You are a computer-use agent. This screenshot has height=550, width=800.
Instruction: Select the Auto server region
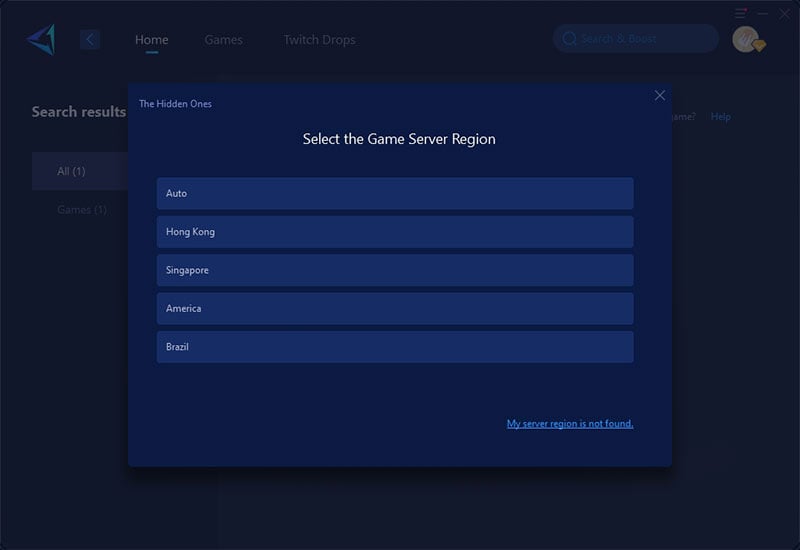[x=395, y=193]
